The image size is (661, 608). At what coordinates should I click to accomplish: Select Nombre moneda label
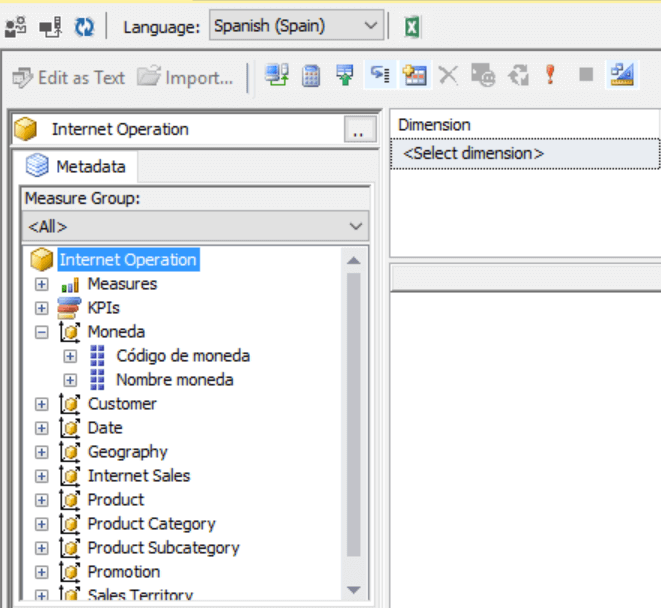tap(175, 380)
